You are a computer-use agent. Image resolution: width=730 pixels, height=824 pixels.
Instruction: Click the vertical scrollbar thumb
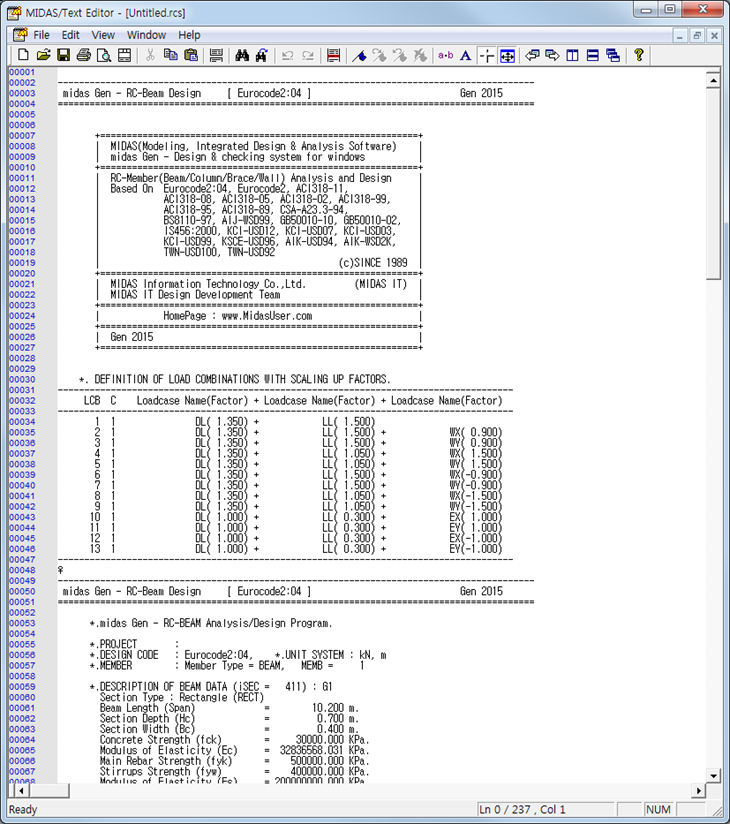tap(713, 184)
